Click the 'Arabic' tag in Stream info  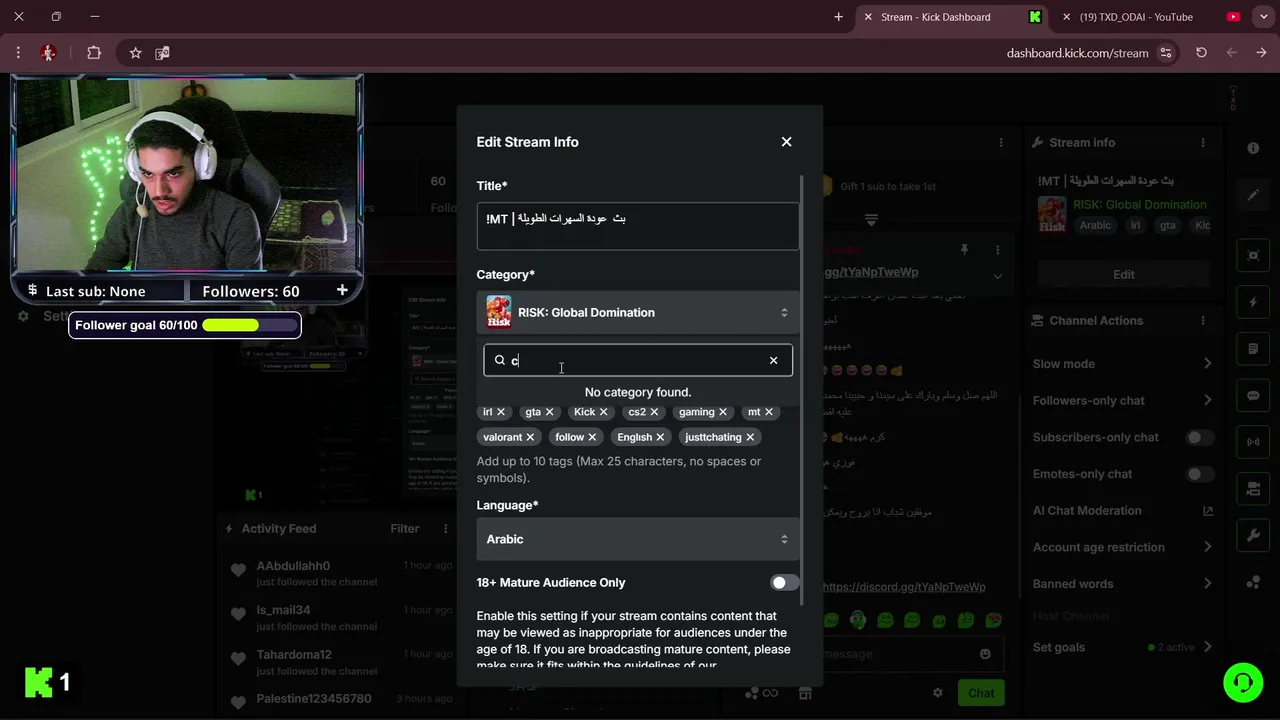[x=1095, y=225]
